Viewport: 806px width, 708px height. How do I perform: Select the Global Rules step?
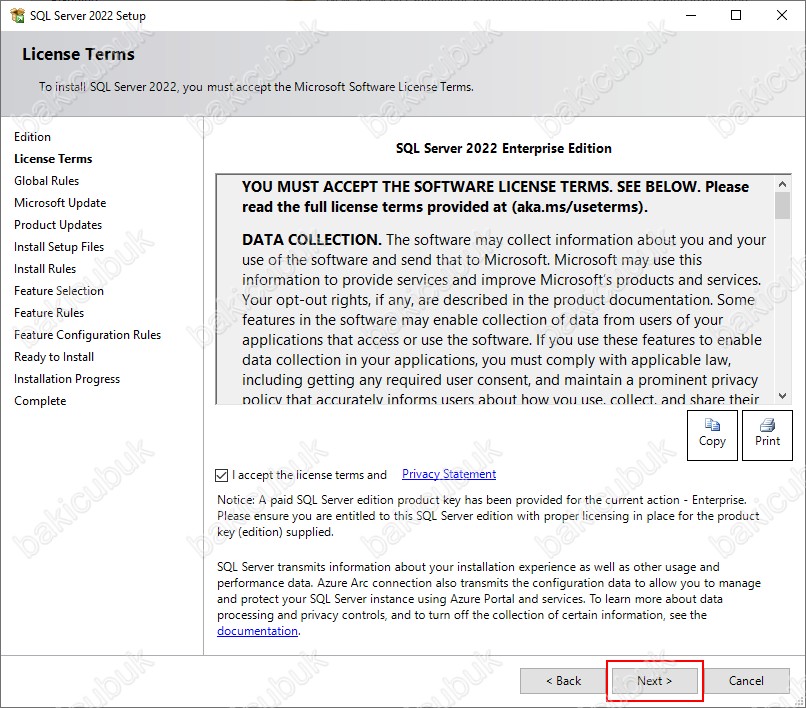[x=46, y=181]
